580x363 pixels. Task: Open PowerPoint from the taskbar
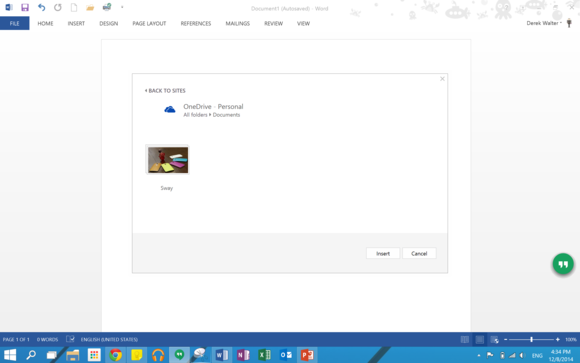(307, 355)
